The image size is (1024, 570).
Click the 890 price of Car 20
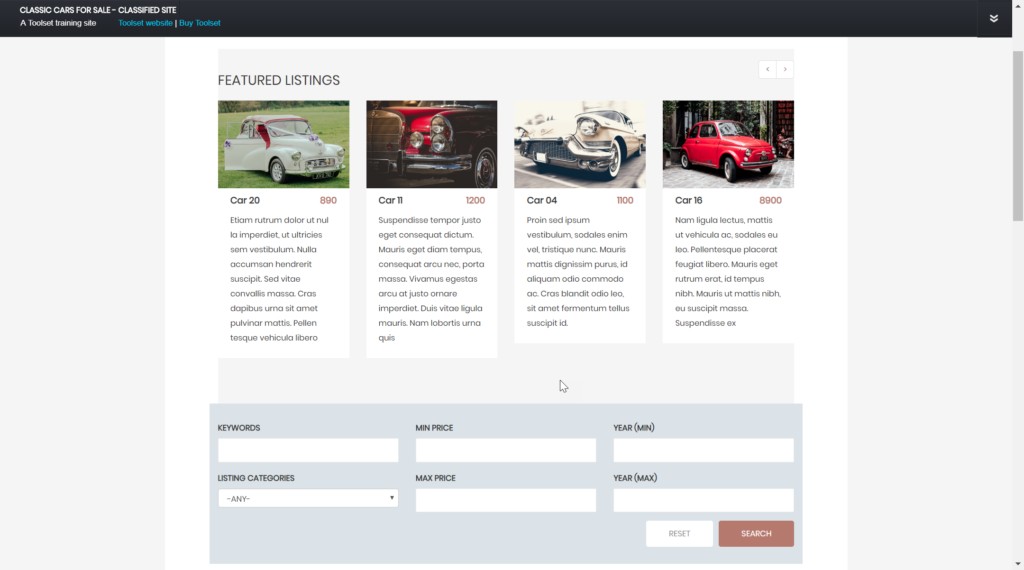pos(328,200)
